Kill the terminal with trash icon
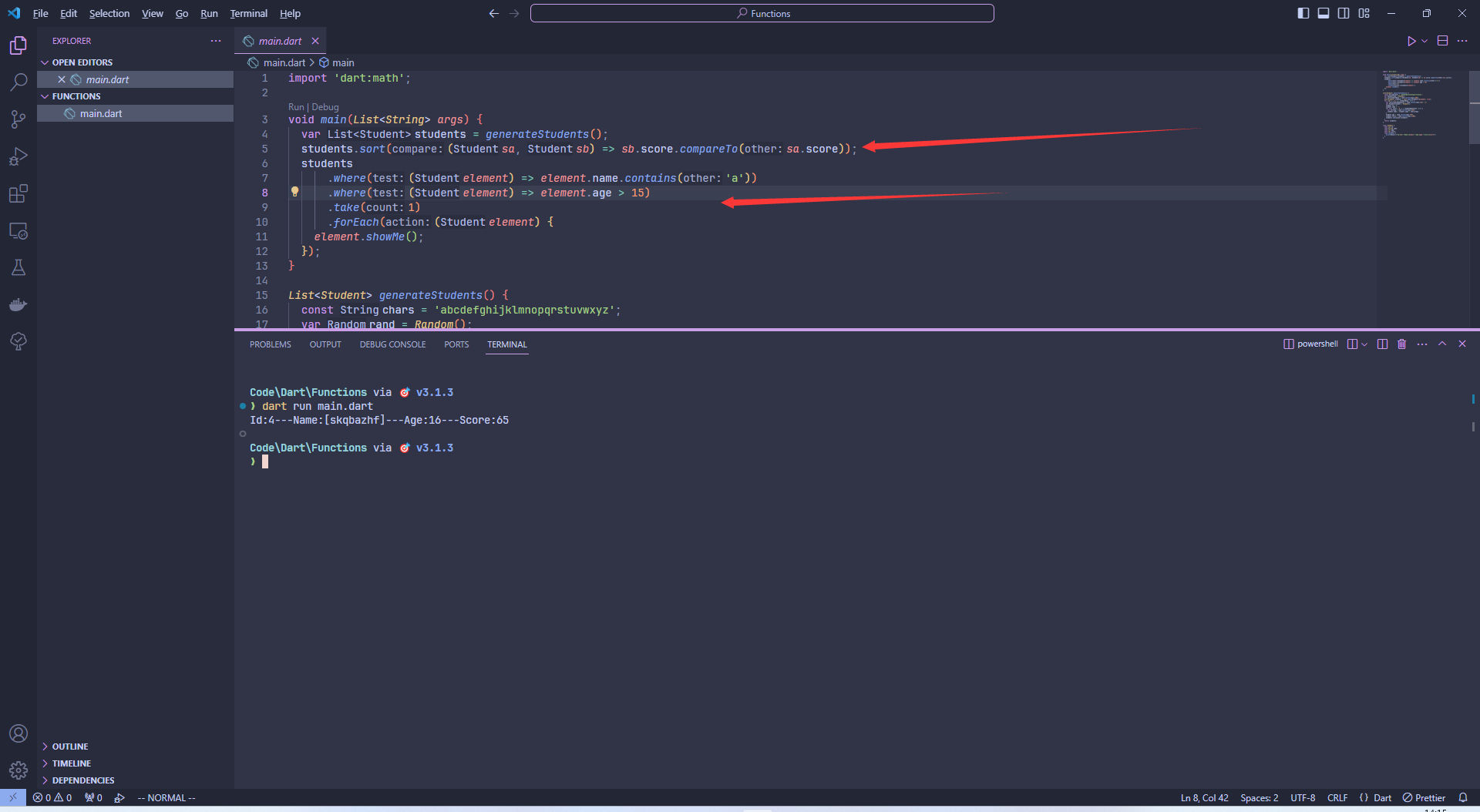1480x812 pixels. tap(1402, 344)
